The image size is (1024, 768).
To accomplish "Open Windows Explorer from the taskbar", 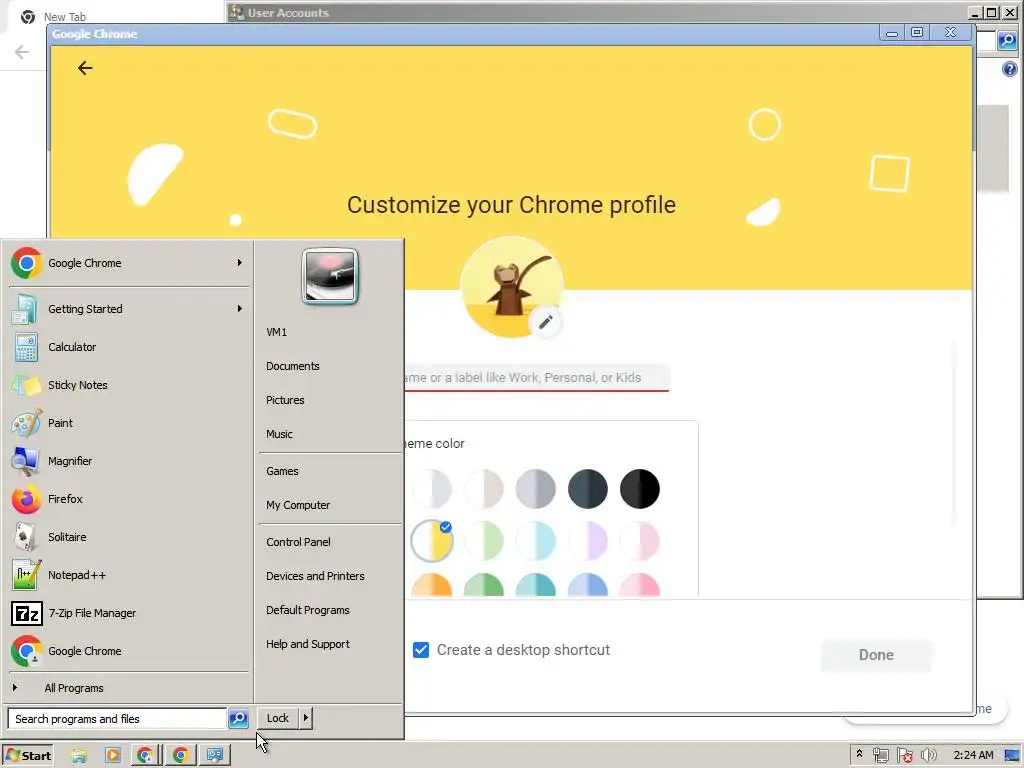I will [80, 755].
